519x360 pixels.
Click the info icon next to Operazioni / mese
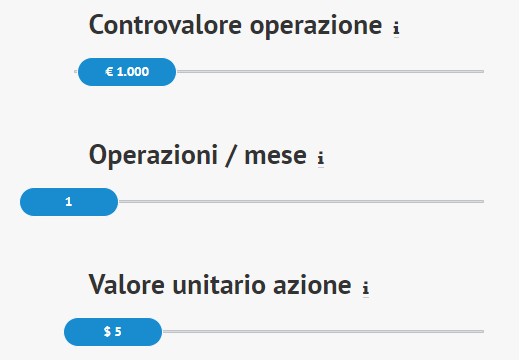(321, 158)
